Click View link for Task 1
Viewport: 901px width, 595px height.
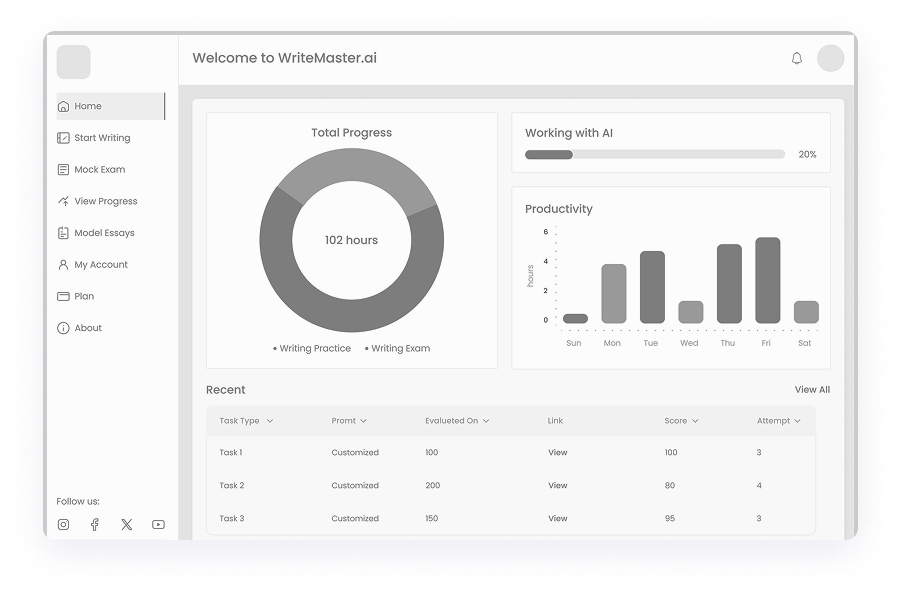click(557, 452)
